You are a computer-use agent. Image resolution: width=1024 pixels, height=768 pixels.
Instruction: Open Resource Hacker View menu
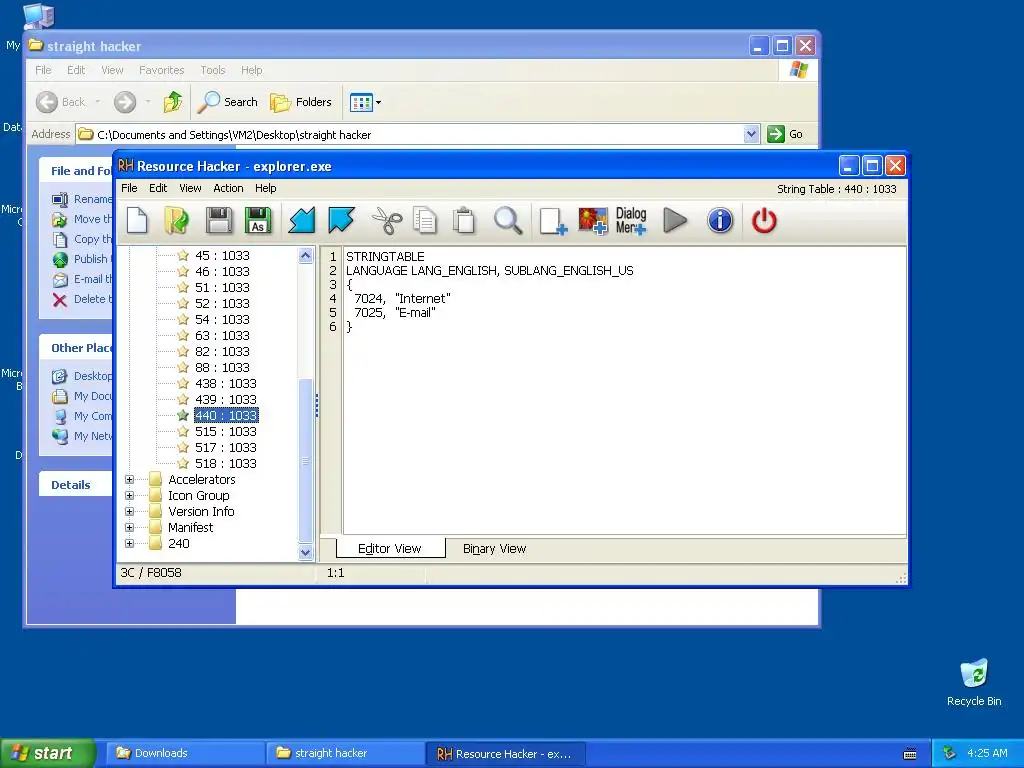(x=190, y=188)
